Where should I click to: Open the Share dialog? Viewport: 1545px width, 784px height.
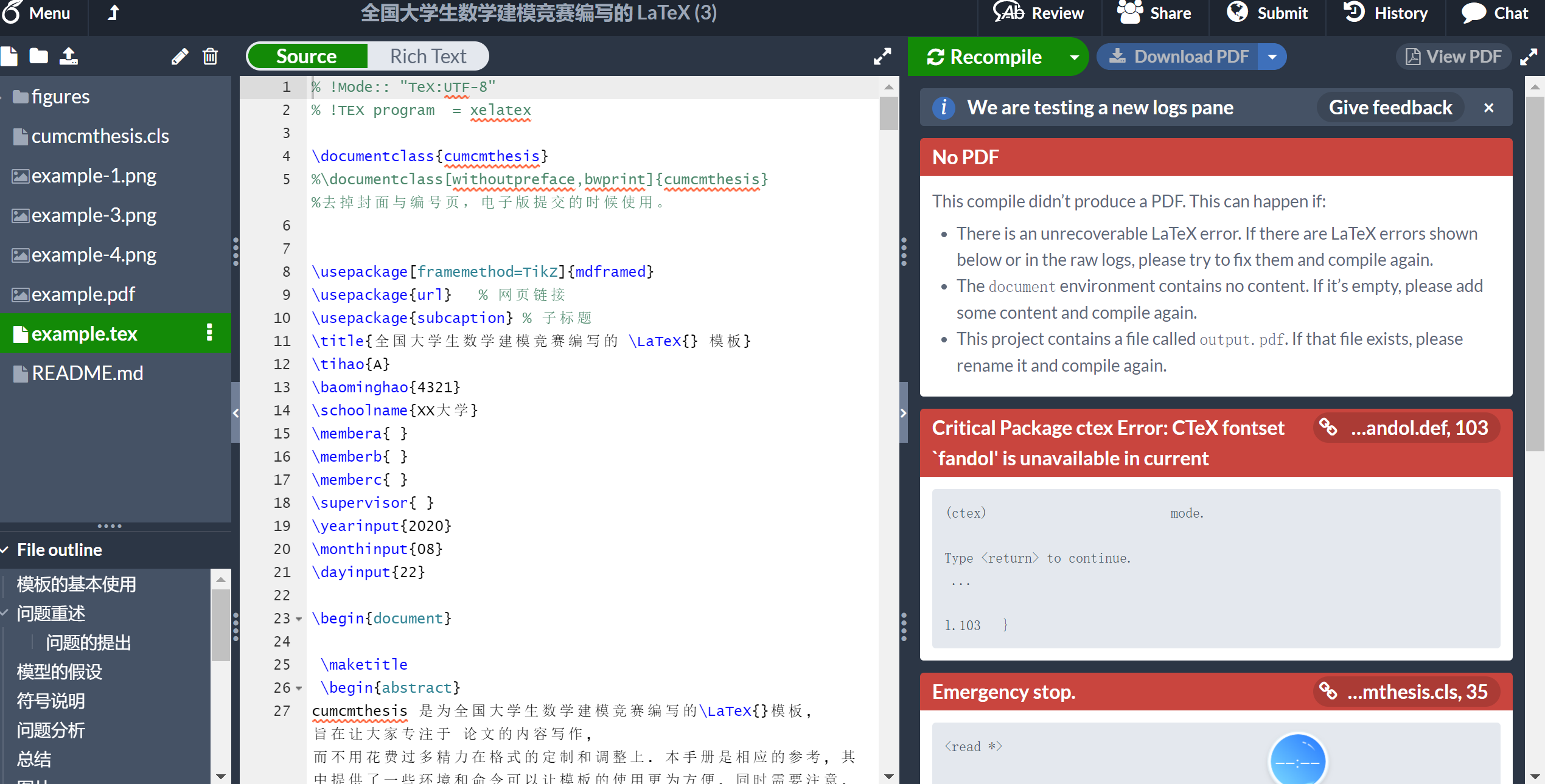(x=1154, y=13)
